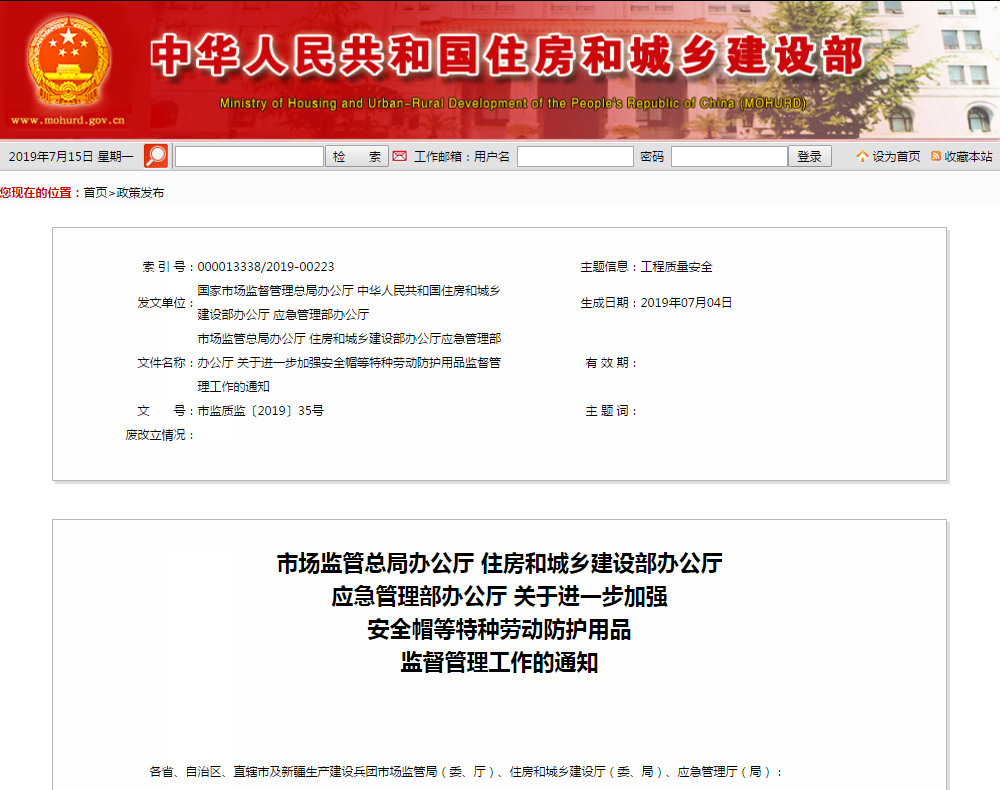Click the house icon for 设为首页
1000x790 pixels.
(x=862, y=156)
